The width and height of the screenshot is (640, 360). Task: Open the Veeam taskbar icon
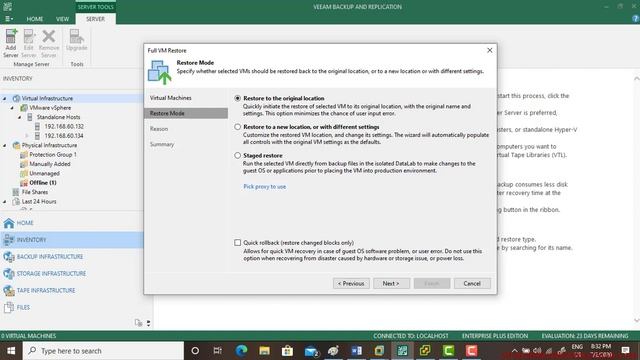402,351
